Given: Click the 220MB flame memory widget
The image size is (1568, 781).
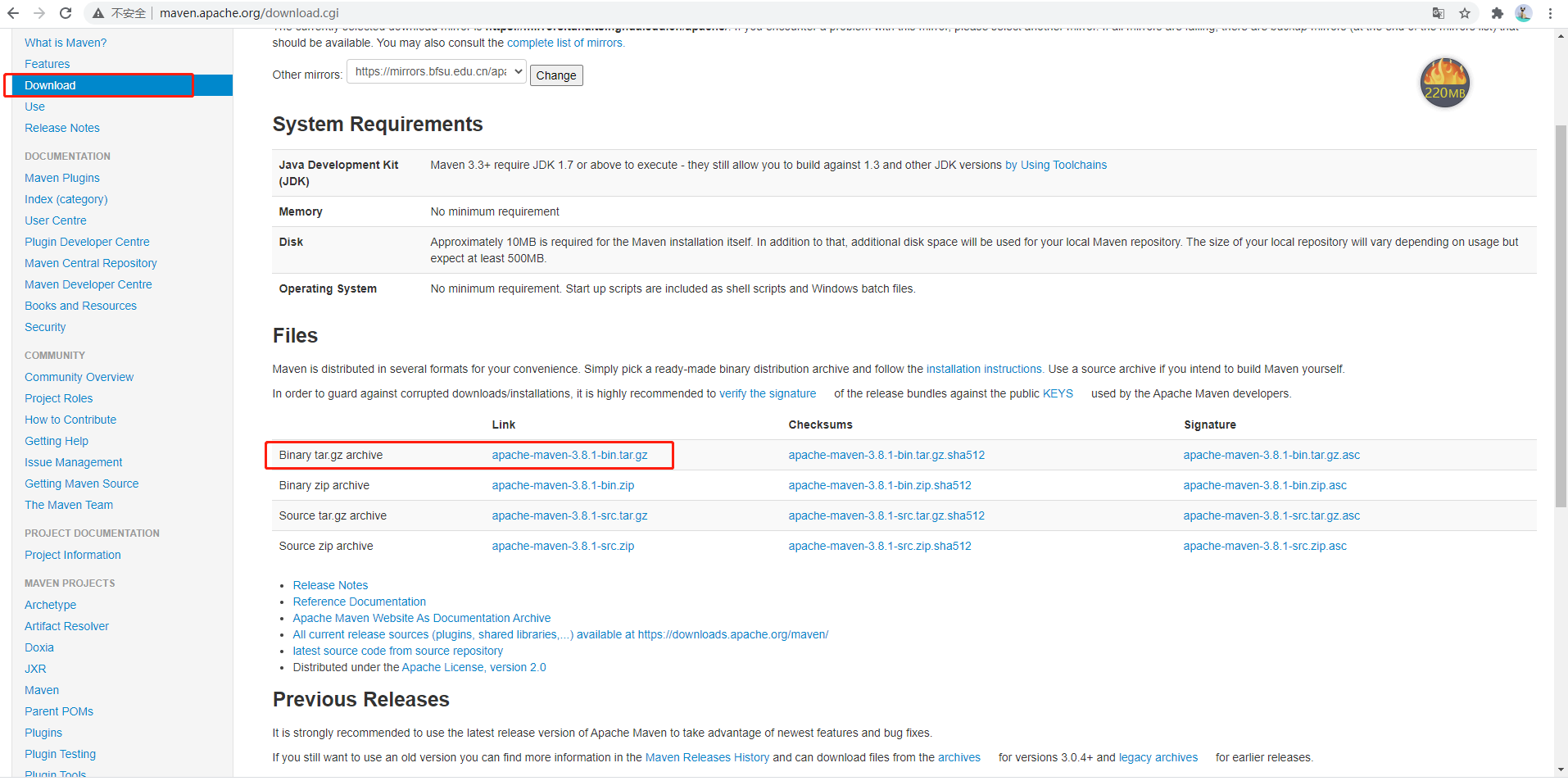Looking at the screenshot, I should pyautogui.click(x=1444, y=83).
